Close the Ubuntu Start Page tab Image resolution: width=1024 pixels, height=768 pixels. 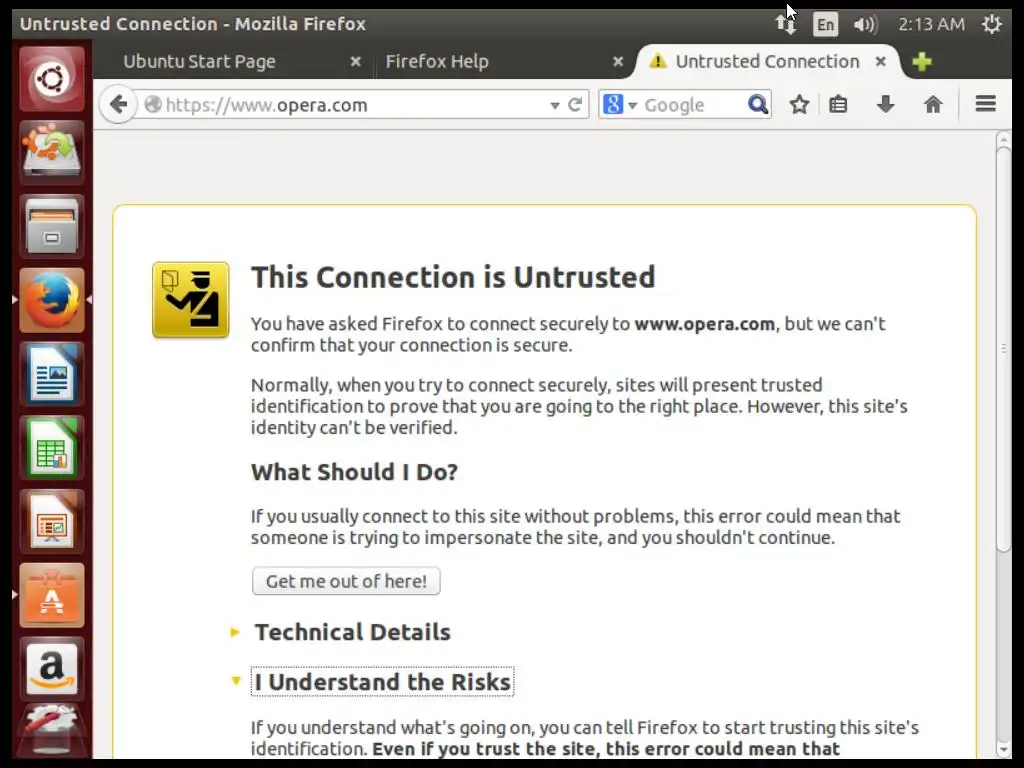click(355, 61)
